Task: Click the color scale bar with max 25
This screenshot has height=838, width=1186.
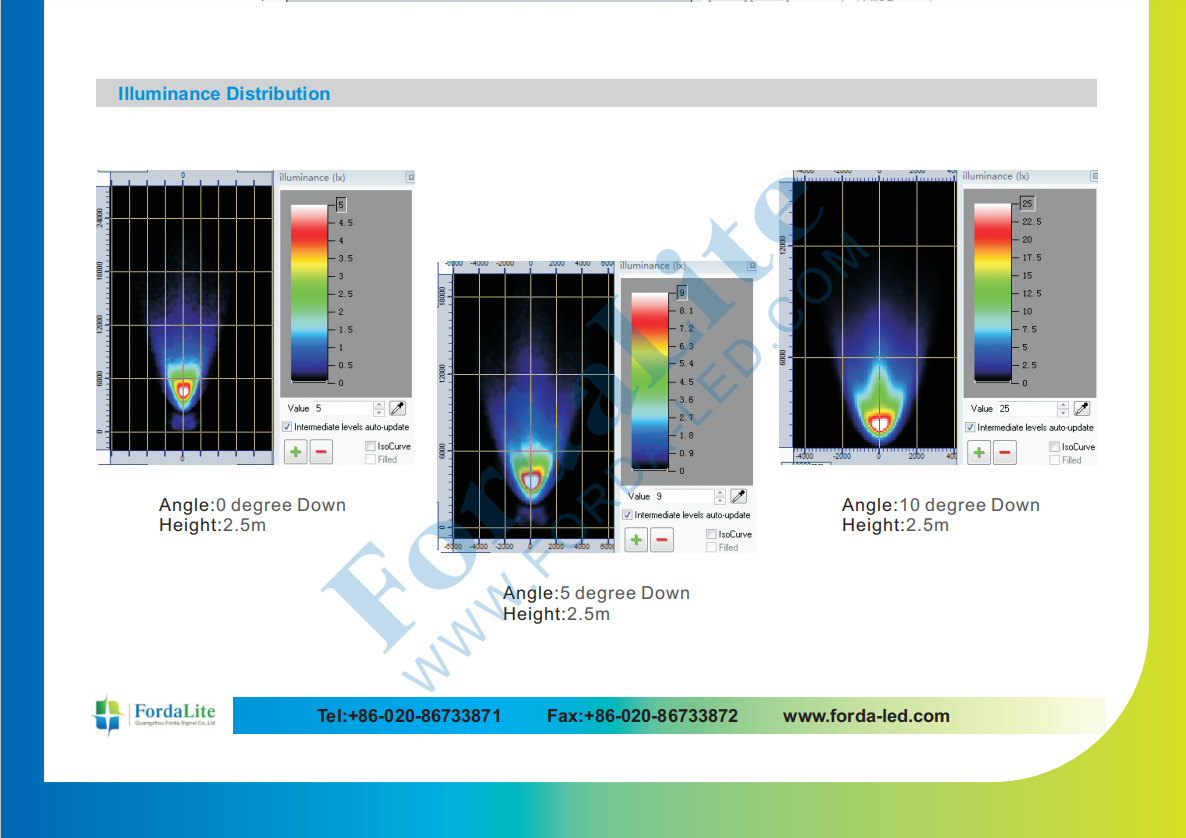Action: pos(992,292)
